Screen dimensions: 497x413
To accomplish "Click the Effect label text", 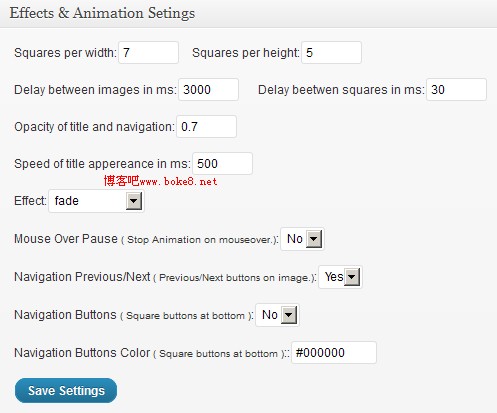I will pos(30,201).
